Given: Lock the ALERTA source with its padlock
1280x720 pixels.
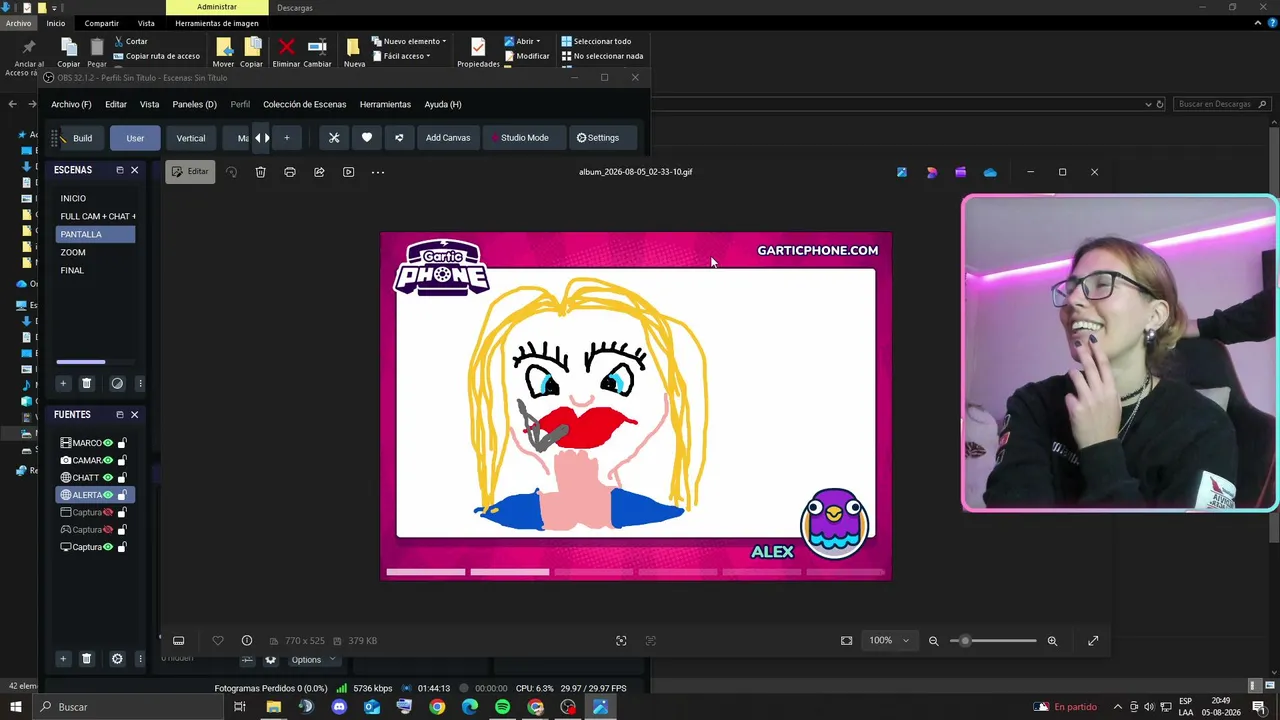Looking at the screenshot, I should tap(122, 495).
